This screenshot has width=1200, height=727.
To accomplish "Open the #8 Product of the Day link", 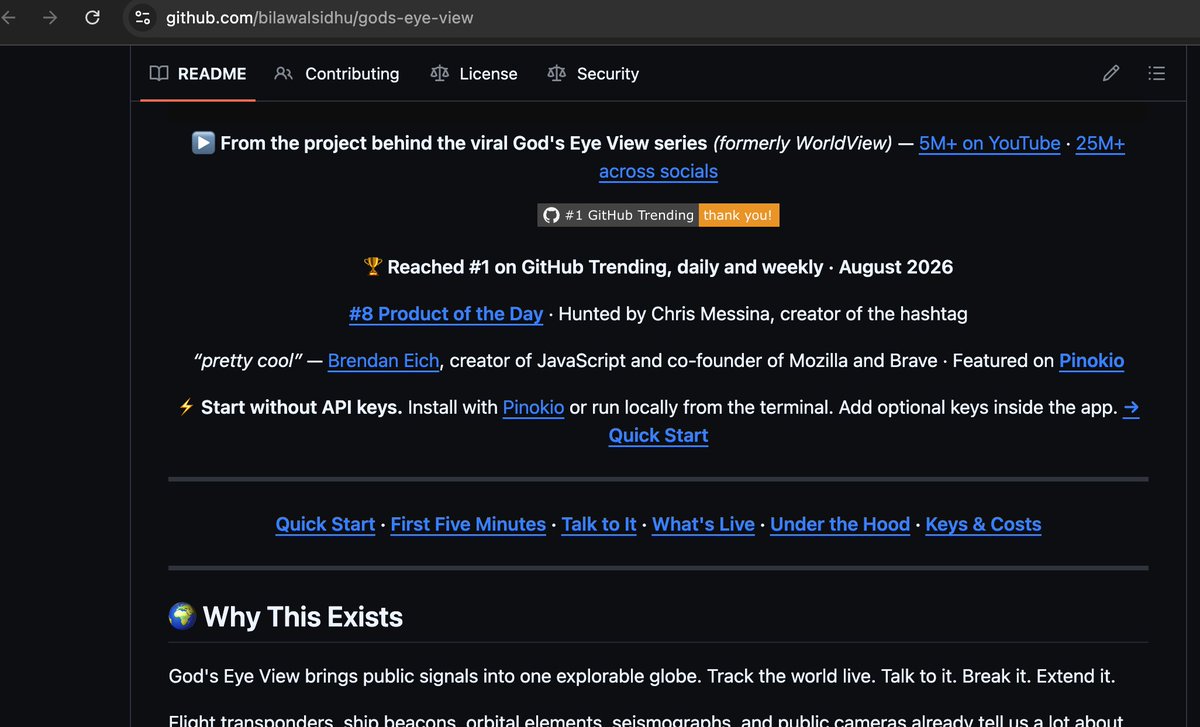I will [x=446, y=313].
